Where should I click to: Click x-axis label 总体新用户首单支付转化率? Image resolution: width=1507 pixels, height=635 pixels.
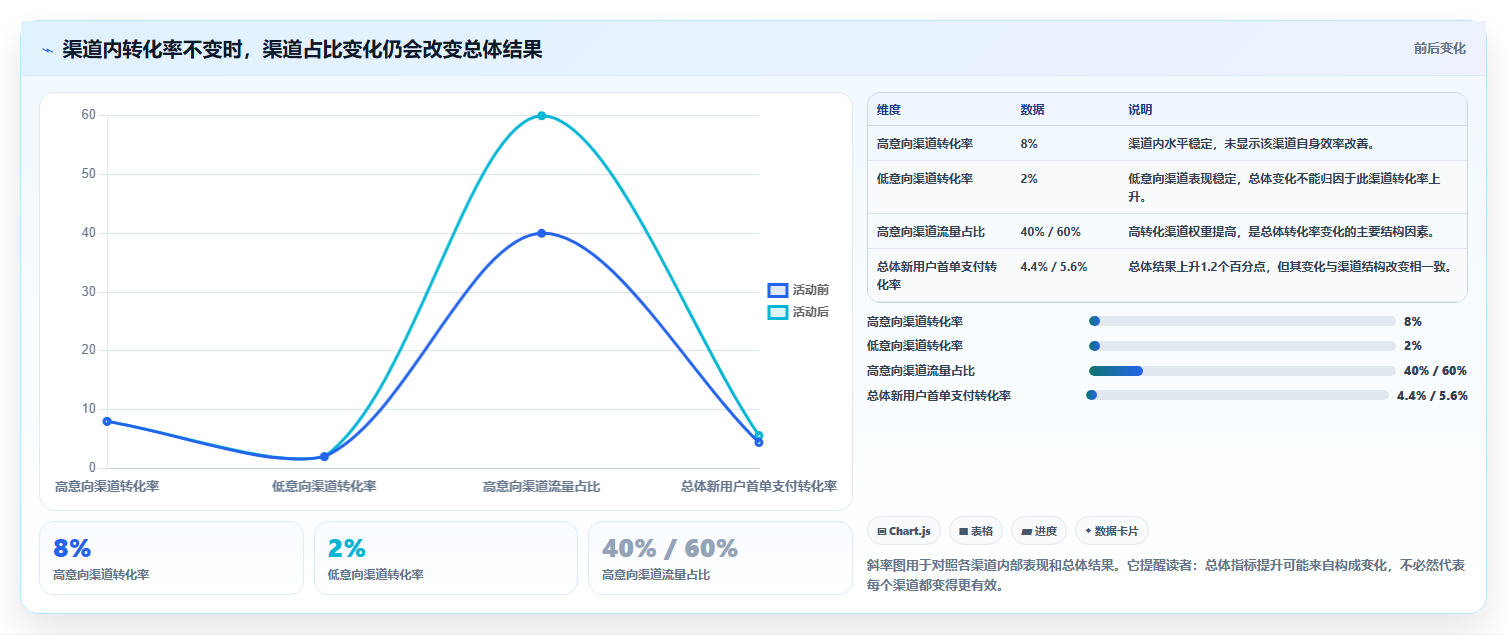point(758,486)
